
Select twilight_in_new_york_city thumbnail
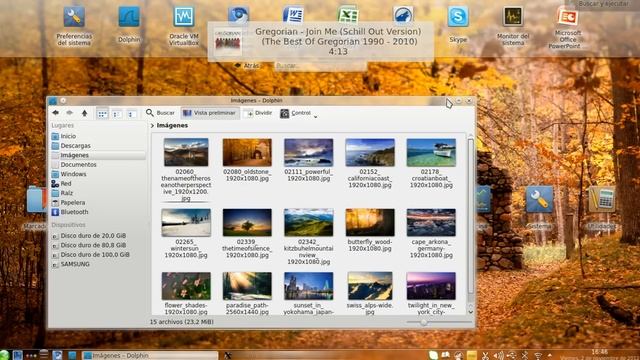click(431, 286)
